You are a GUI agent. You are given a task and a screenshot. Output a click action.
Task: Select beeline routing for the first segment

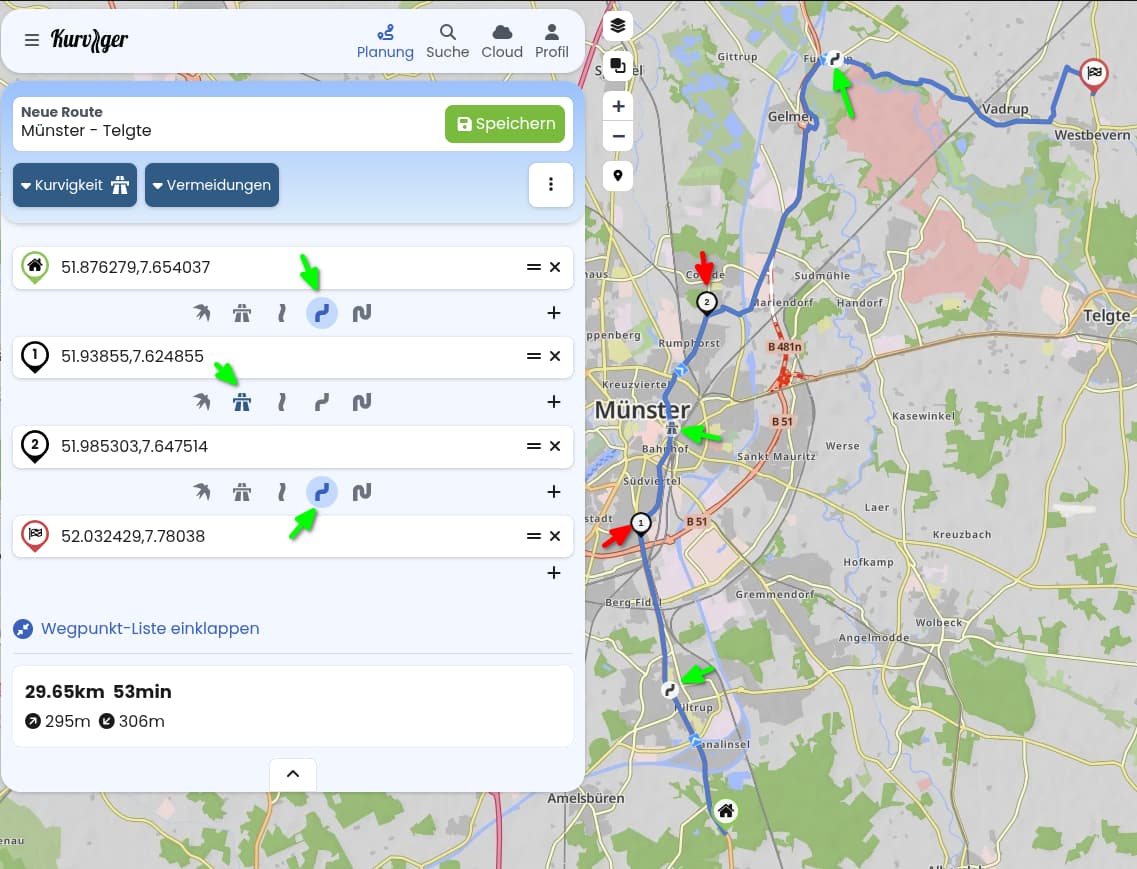click(x=202, y=313)
